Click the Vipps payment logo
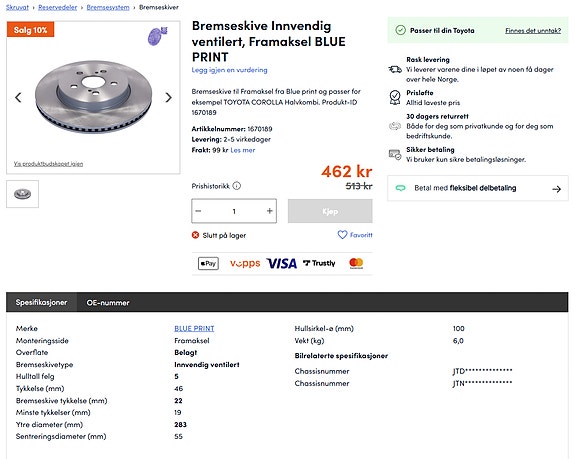The width and height of the screenshot is (575, 459). tap(245, 263)
